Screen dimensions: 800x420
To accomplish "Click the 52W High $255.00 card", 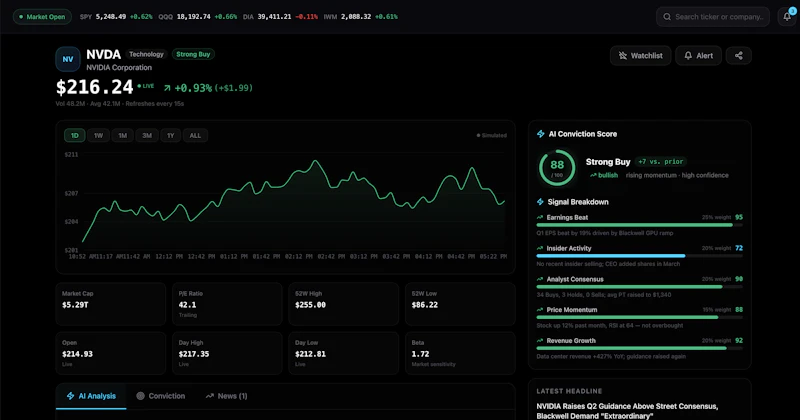I will pos(343,304).
